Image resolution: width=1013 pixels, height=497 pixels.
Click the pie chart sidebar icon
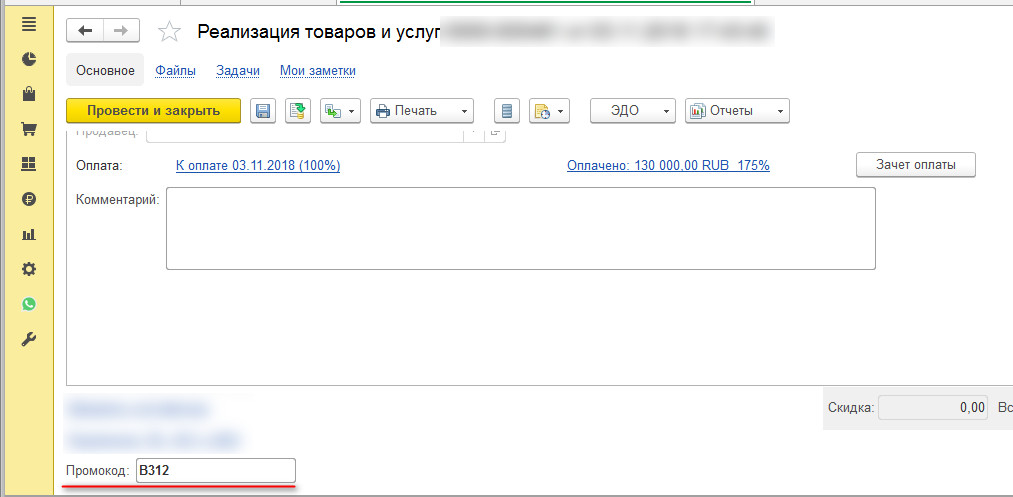coord(29,59)
